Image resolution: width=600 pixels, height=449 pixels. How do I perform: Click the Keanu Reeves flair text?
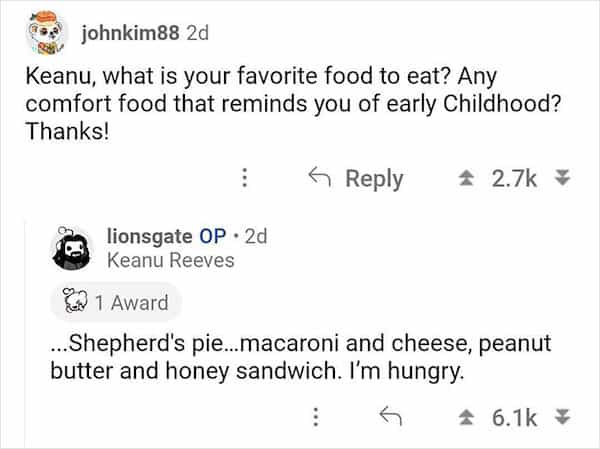point(169,260)
